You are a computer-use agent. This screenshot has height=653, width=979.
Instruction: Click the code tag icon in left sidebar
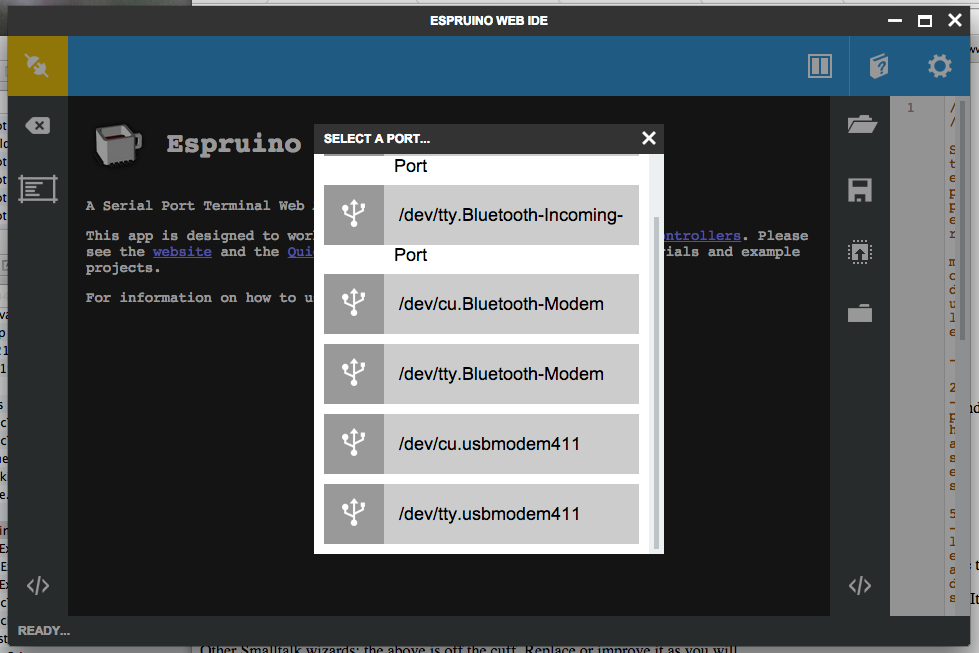[x=37, y=586]
